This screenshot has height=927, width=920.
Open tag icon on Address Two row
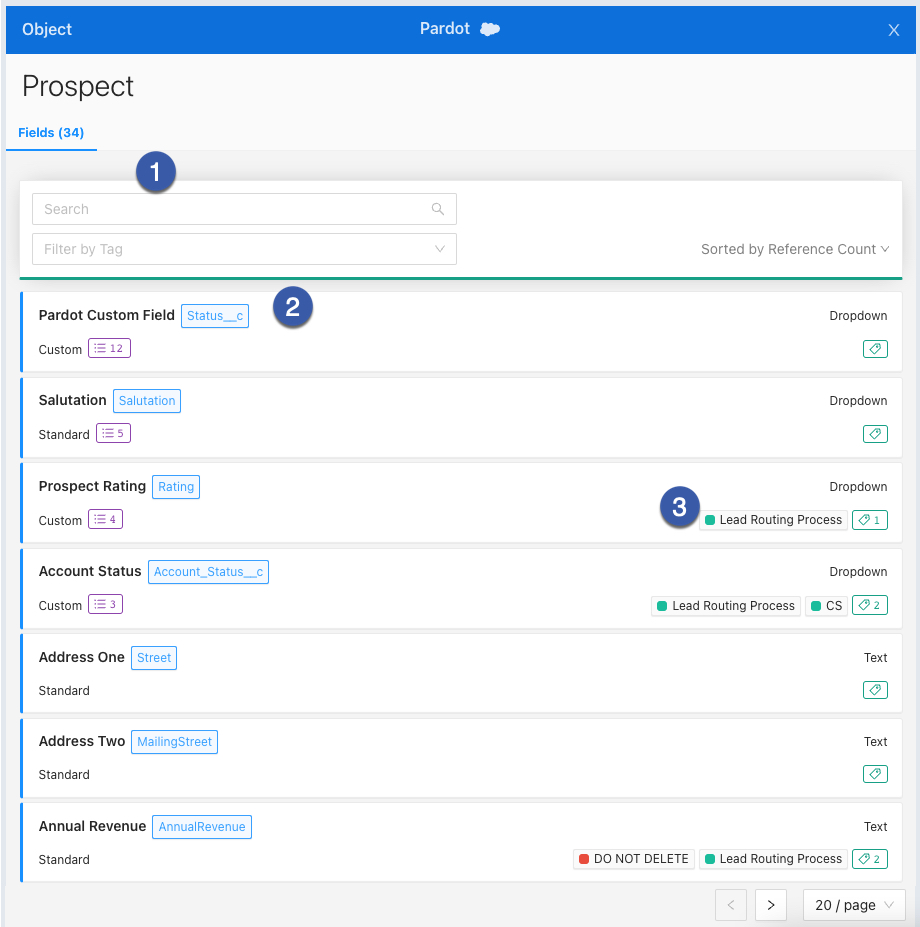click(875, 774)
